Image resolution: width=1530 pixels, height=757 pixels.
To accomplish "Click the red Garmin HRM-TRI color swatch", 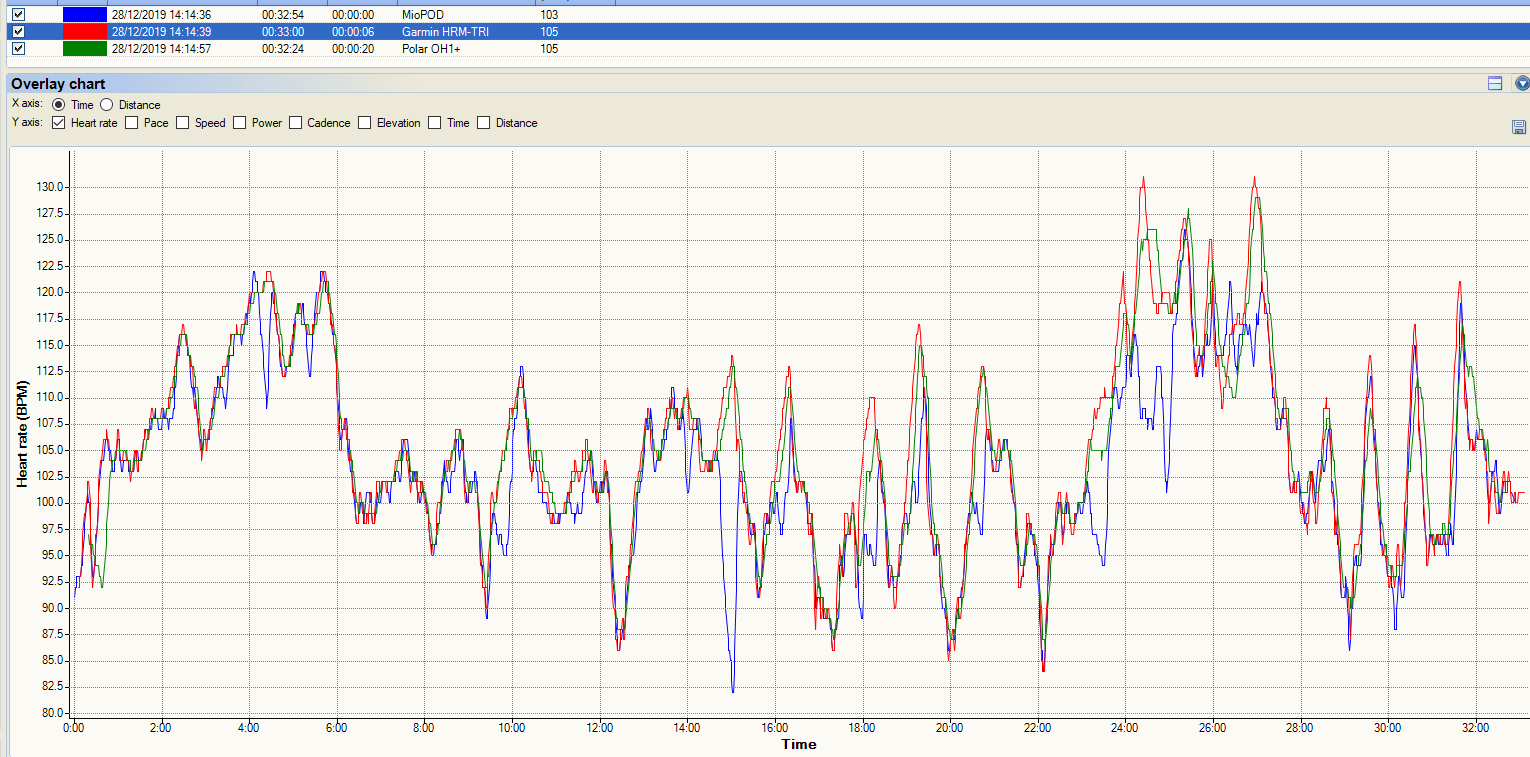I will click(84, 32).
